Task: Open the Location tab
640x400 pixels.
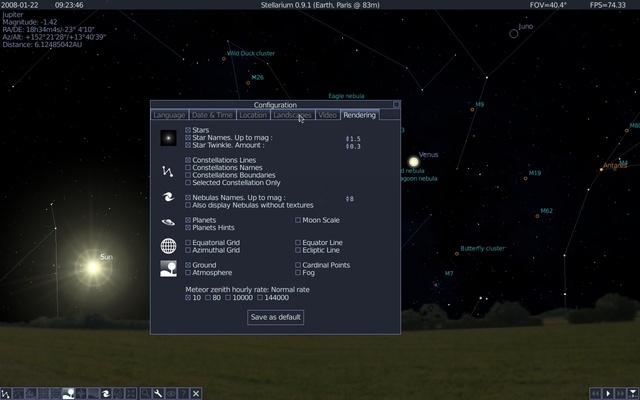Action: pyautogui.click(x=253, y=115)
